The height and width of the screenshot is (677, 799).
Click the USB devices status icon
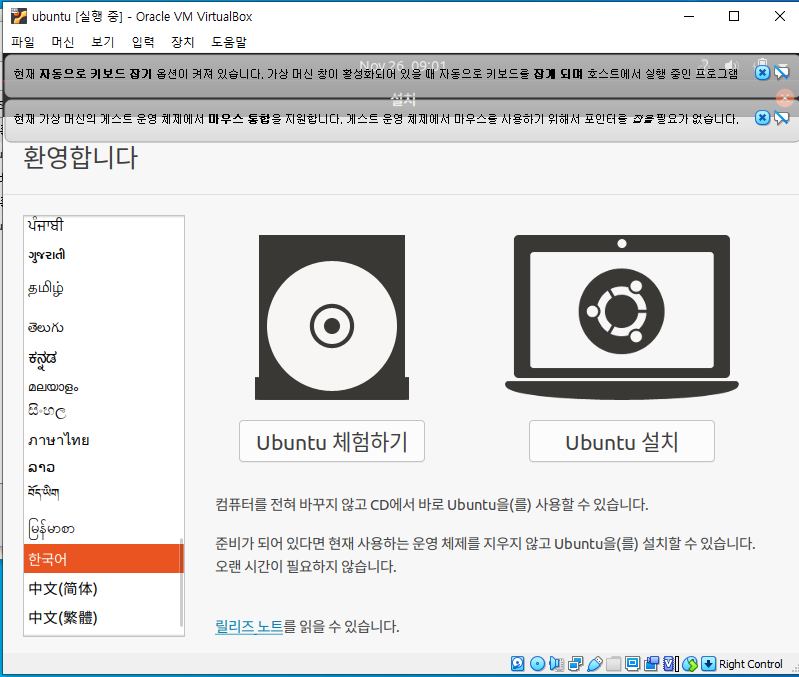(594, 663)
